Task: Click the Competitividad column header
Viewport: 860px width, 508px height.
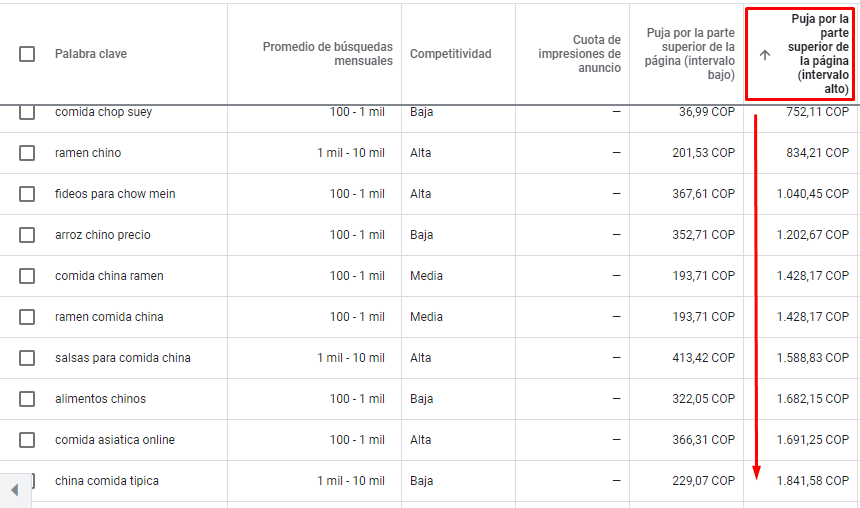Action: pos(451,54)
